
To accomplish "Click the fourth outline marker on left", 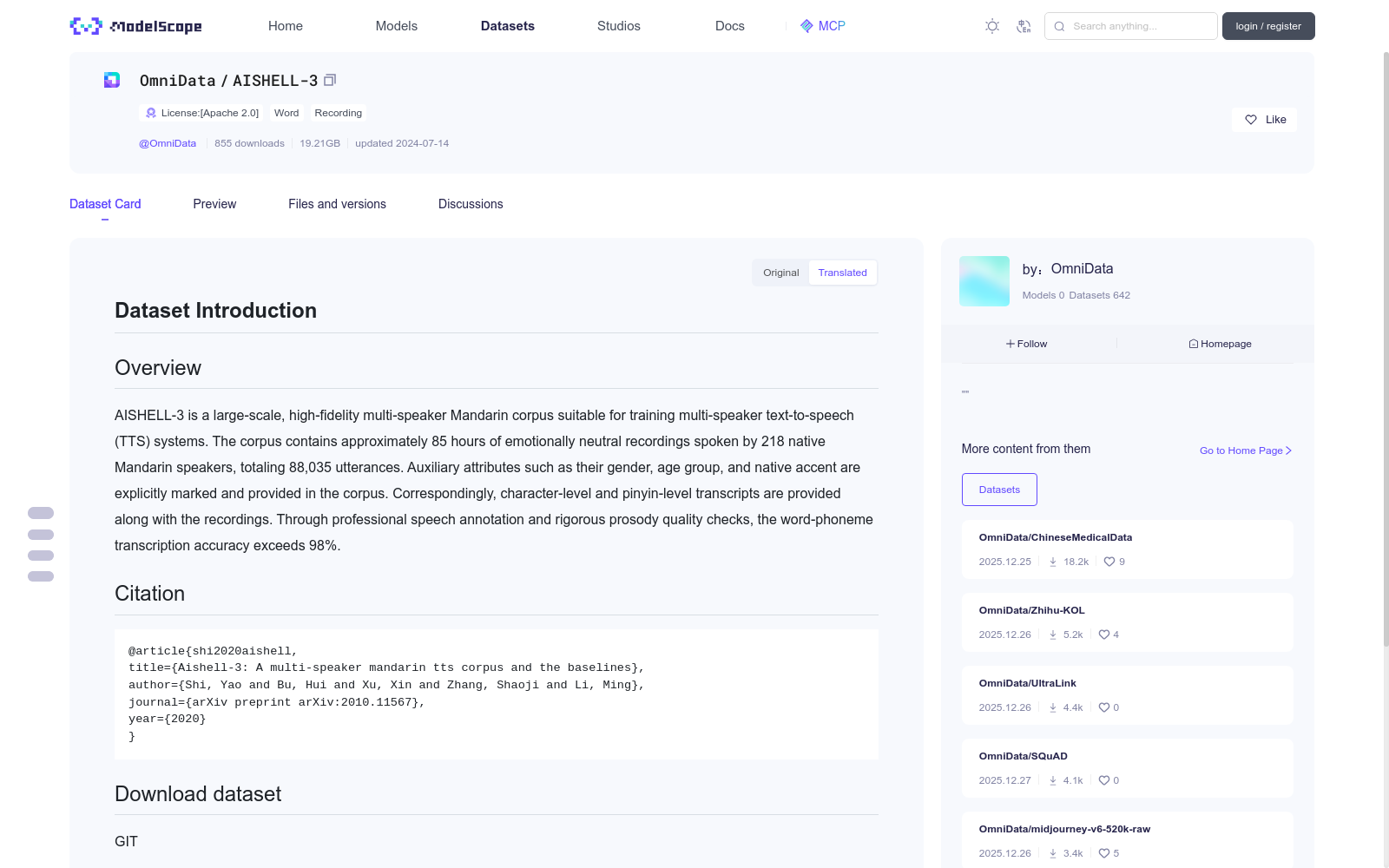I will coord(41,576).
